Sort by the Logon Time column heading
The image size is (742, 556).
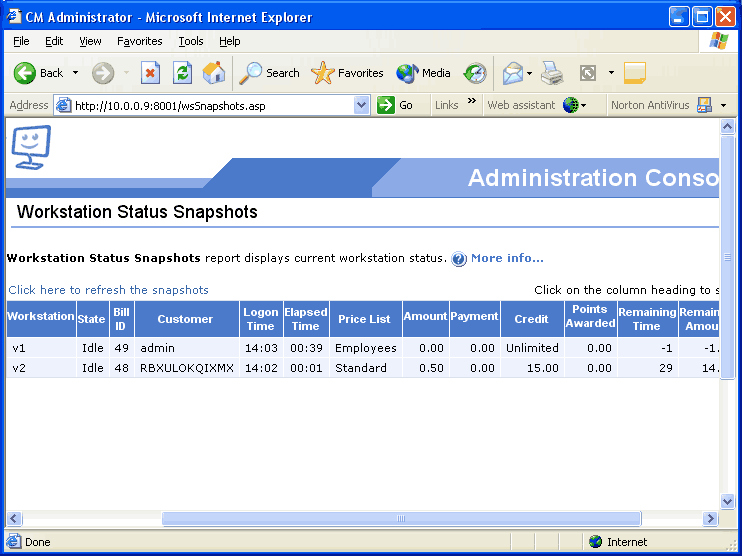(261, 319)
